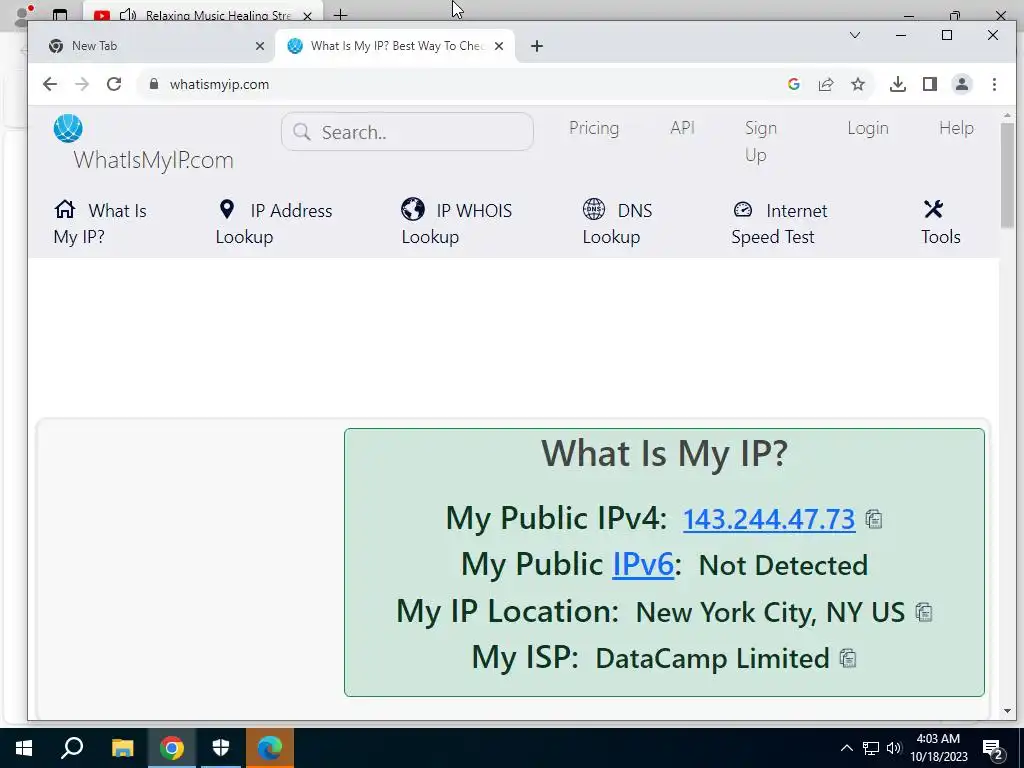This screenshot has width=1024, height=768.
Task: Click the page vertical scrollbar thumb
Action: 1007,175
